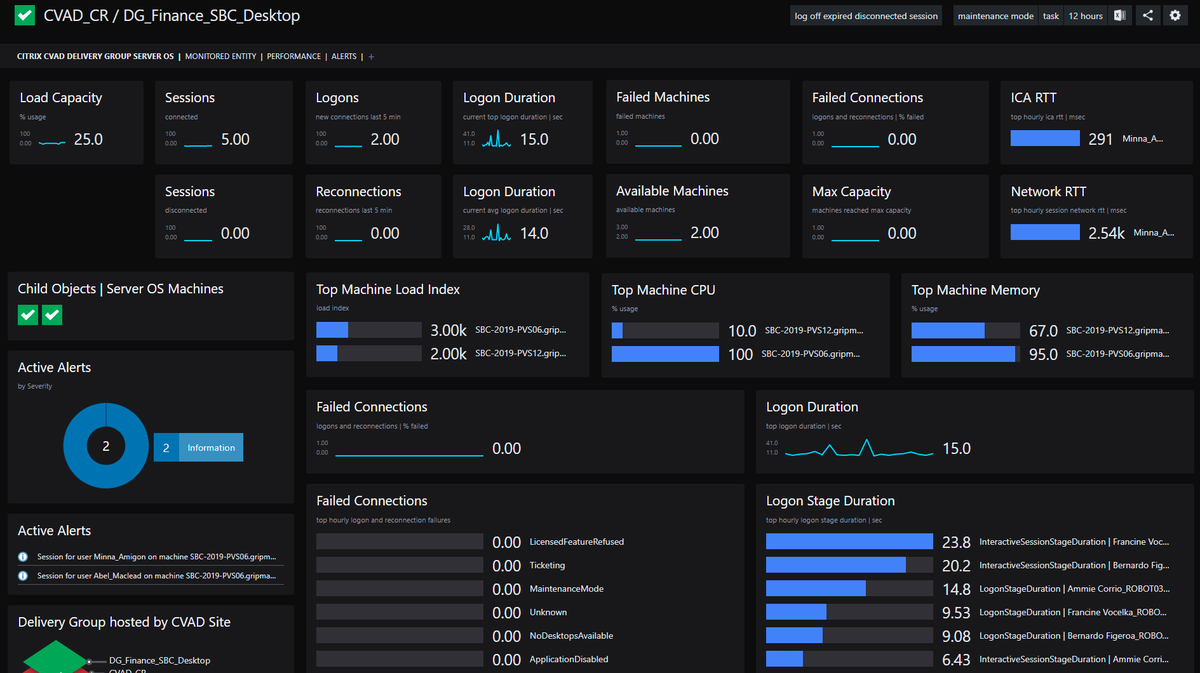Click the add tab plus icon
1200x673 pixels.
pos(371,57)
